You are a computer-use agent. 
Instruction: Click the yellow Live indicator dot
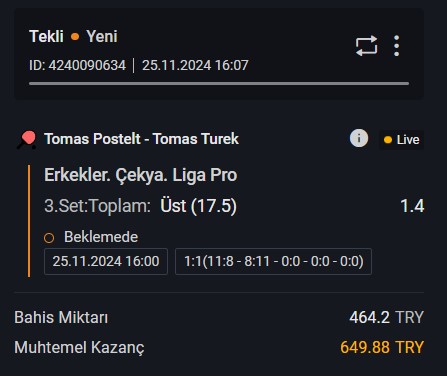388,140
